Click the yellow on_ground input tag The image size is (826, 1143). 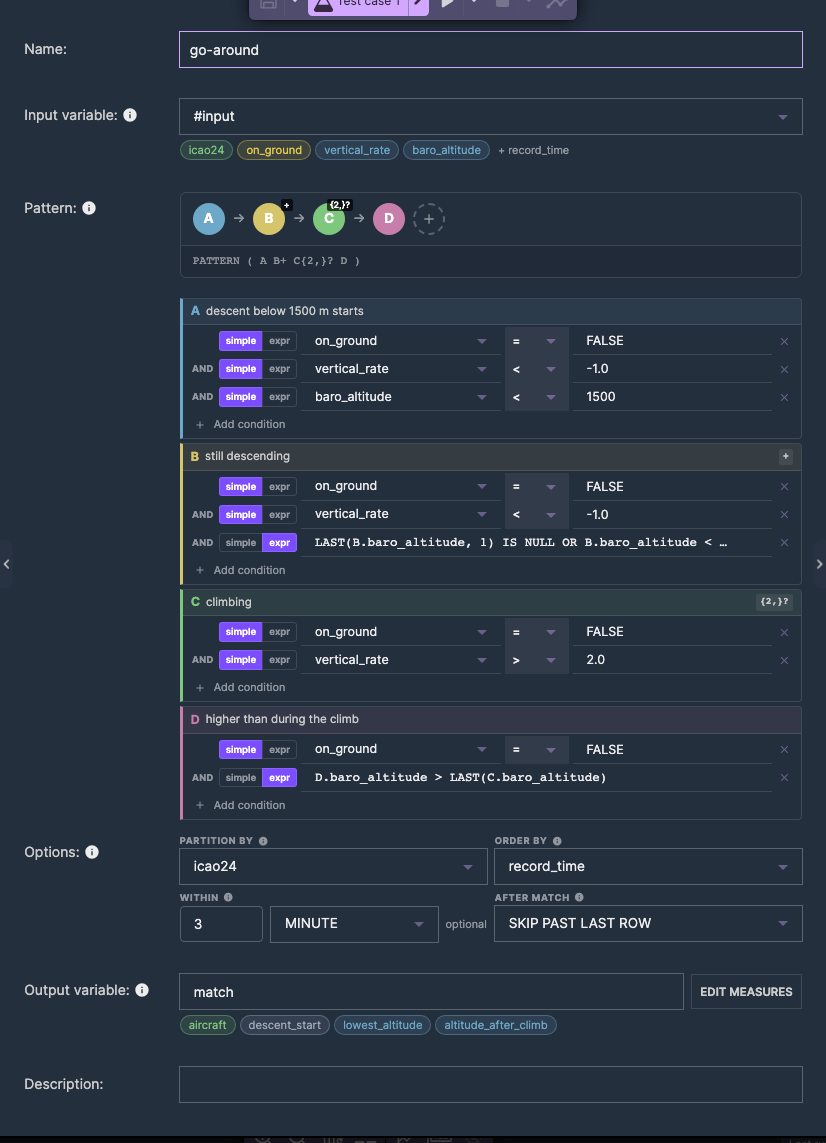click(274, 150)
